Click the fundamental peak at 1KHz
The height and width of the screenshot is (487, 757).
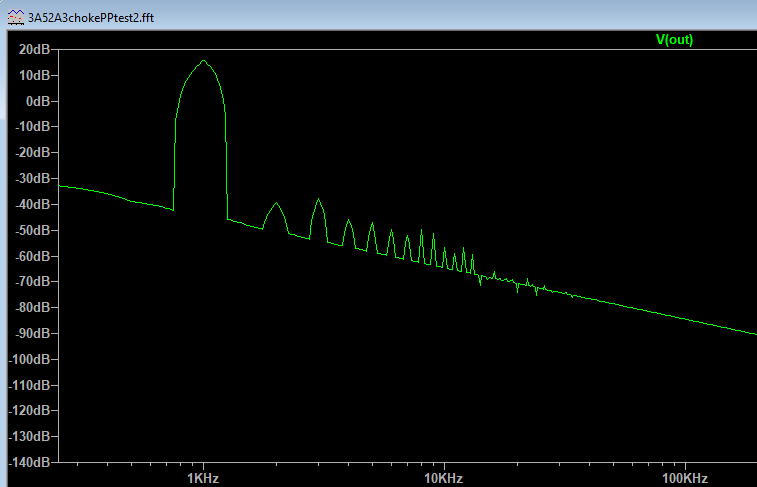204,61
